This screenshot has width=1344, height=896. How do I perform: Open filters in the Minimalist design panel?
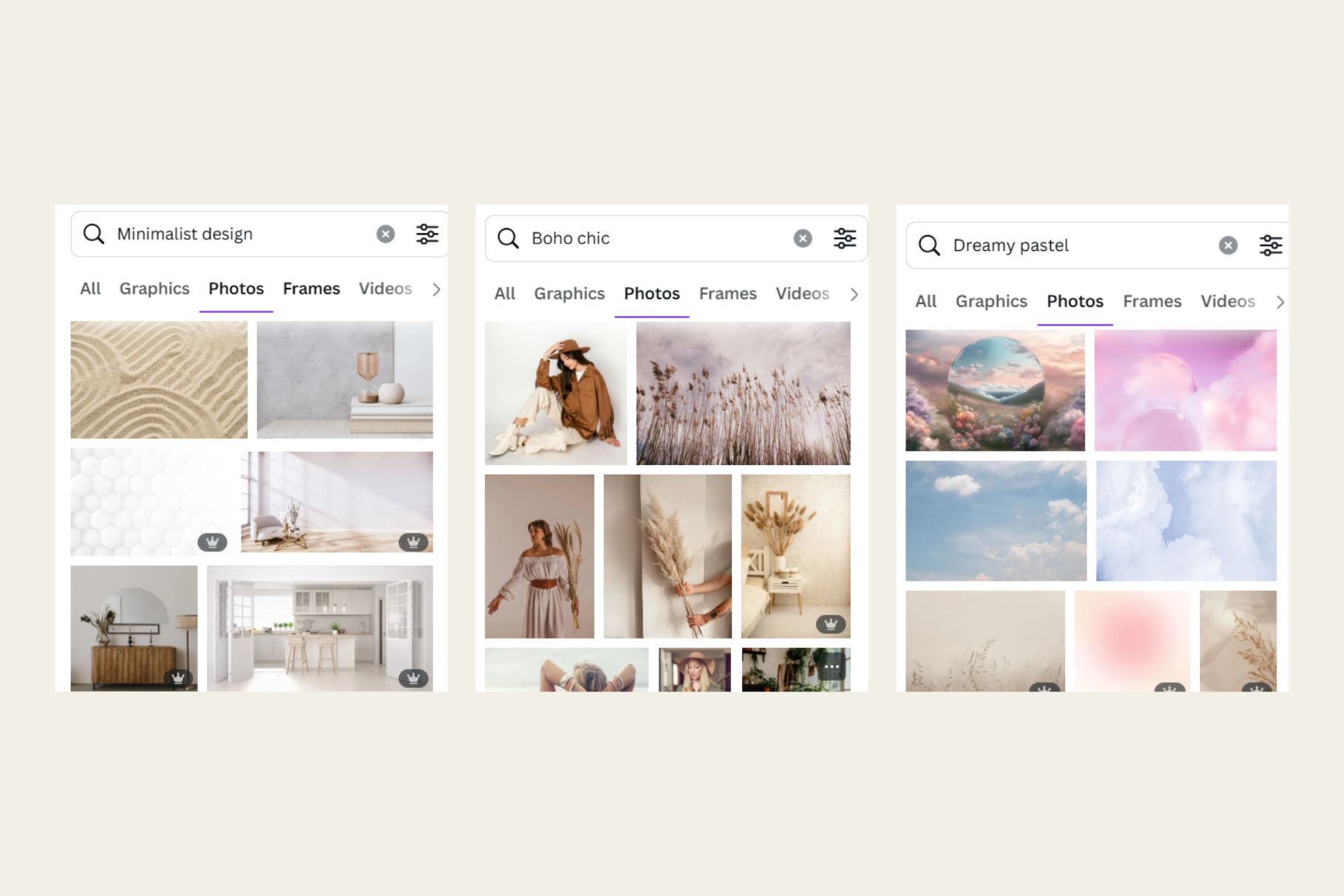click(x=428, y=234)
